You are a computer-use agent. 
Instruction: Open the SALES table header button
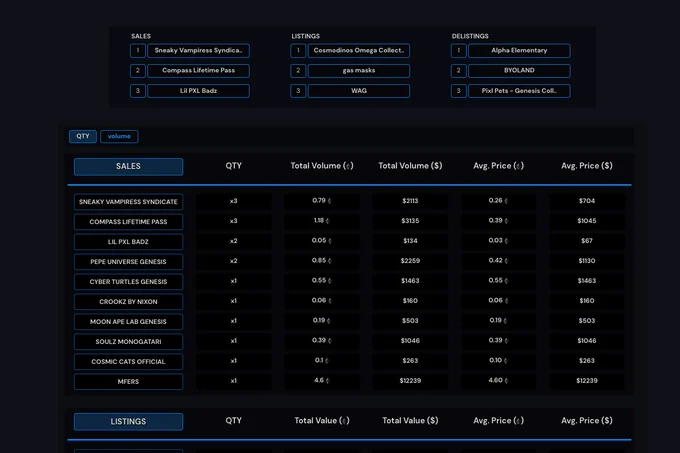(x=128, y=166)
